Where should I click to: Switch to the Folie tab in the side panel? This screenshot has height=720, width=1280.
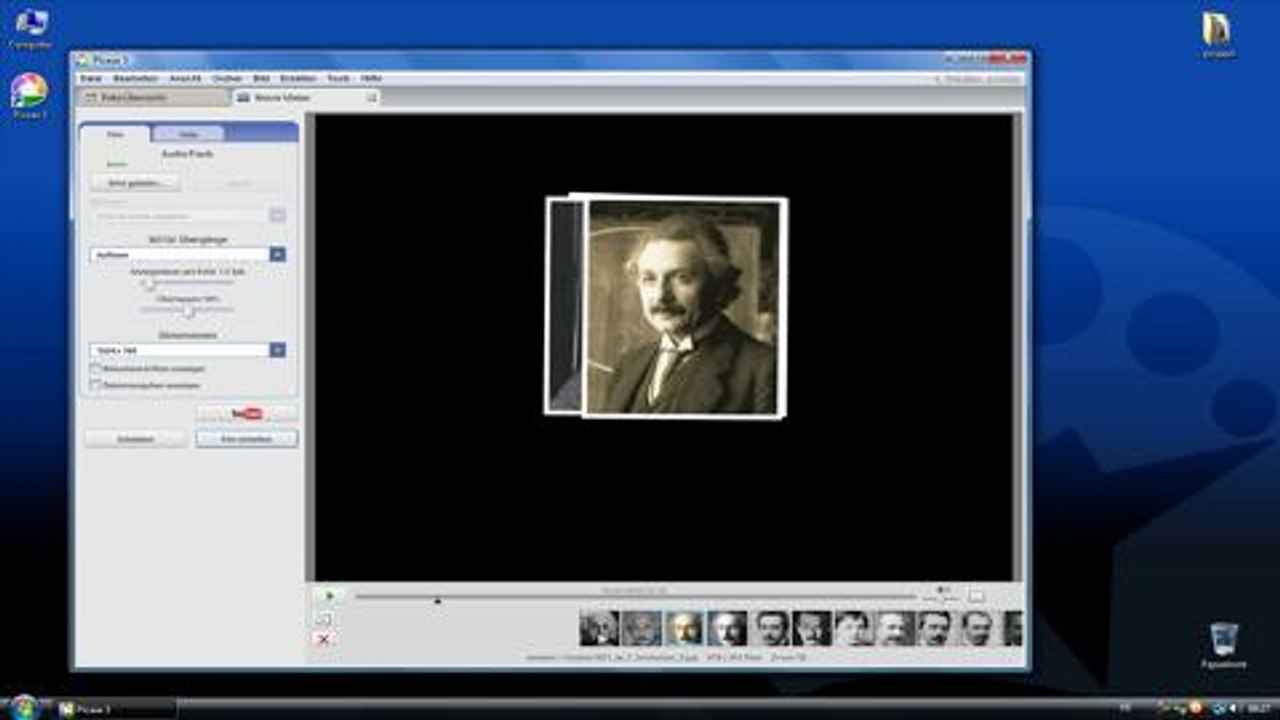188,133
